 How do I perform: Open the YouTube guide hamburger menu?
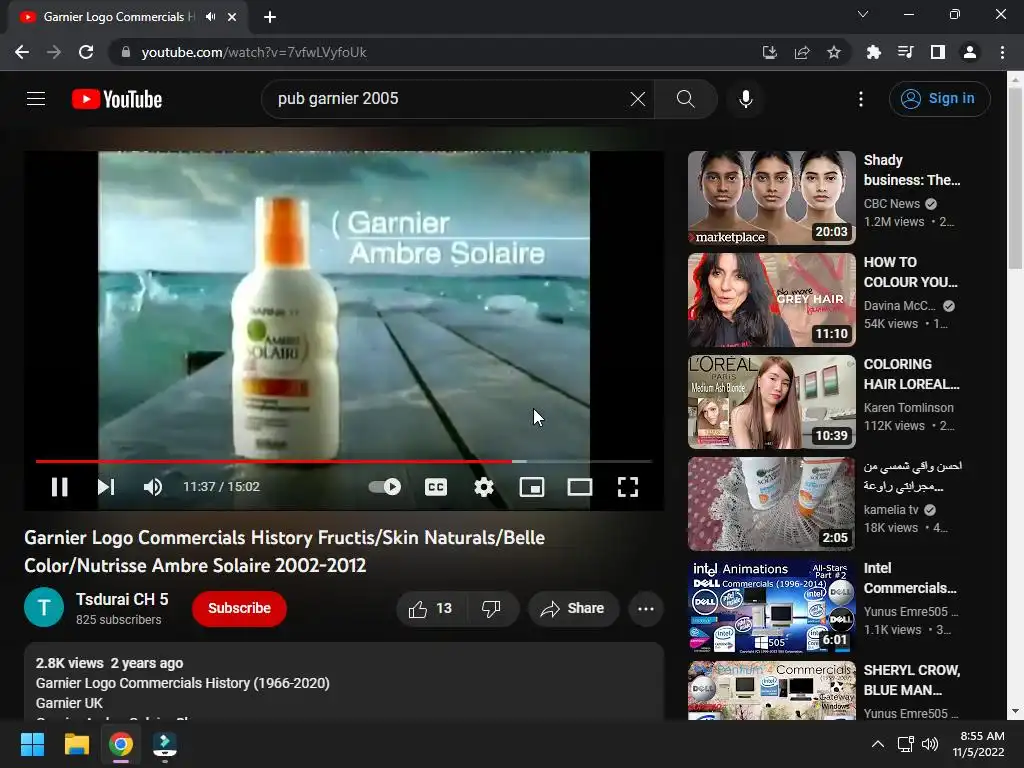pyautogui.click(x=36, y=99)
